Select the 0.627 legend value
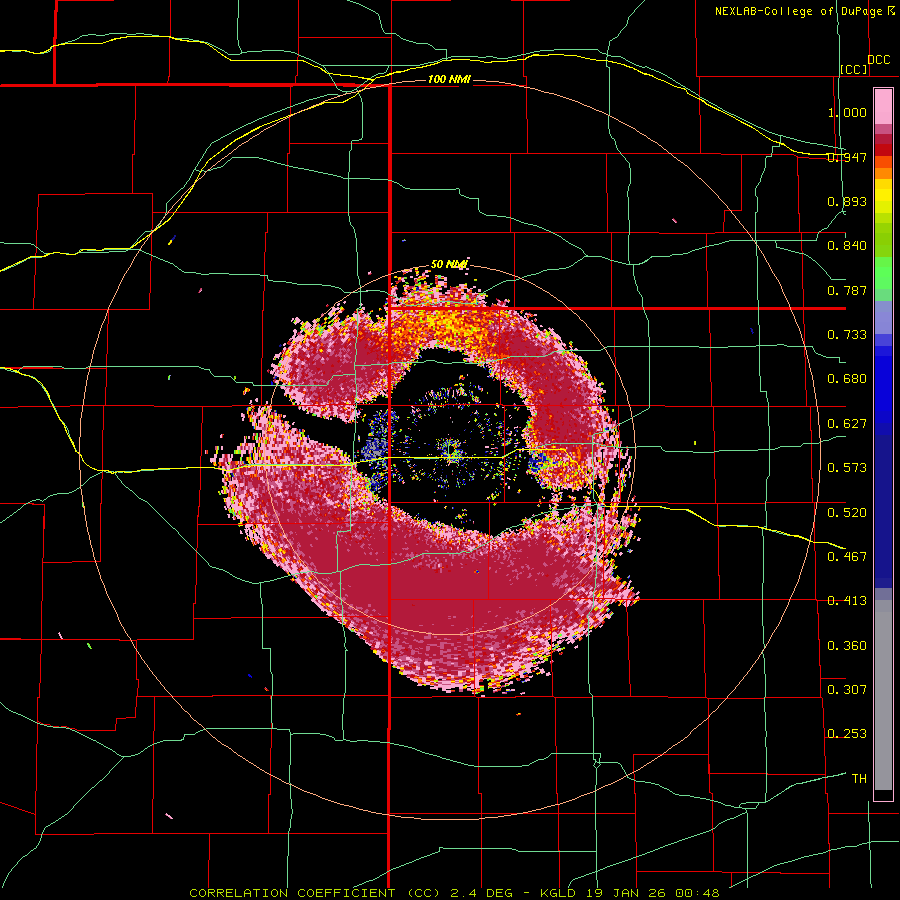 pyautogui.click(x=847, y=424)
